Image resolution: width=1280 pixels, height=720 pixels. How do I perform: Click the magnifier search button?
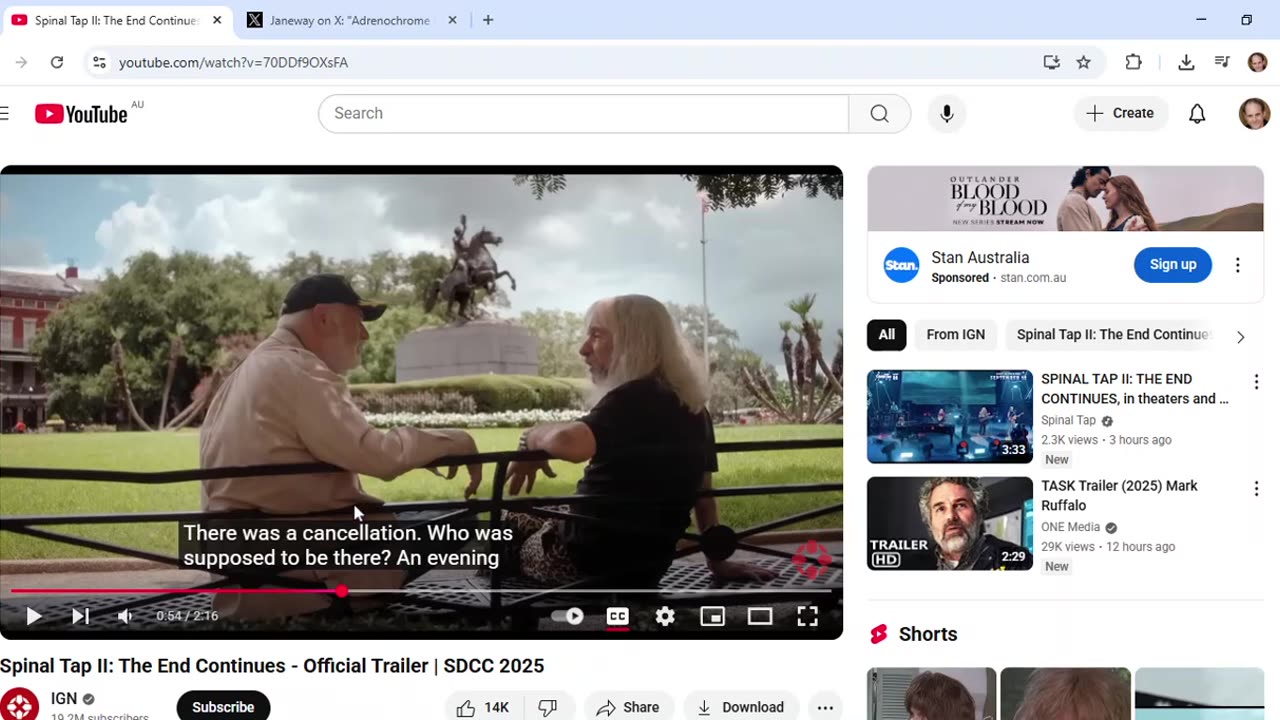879,113
